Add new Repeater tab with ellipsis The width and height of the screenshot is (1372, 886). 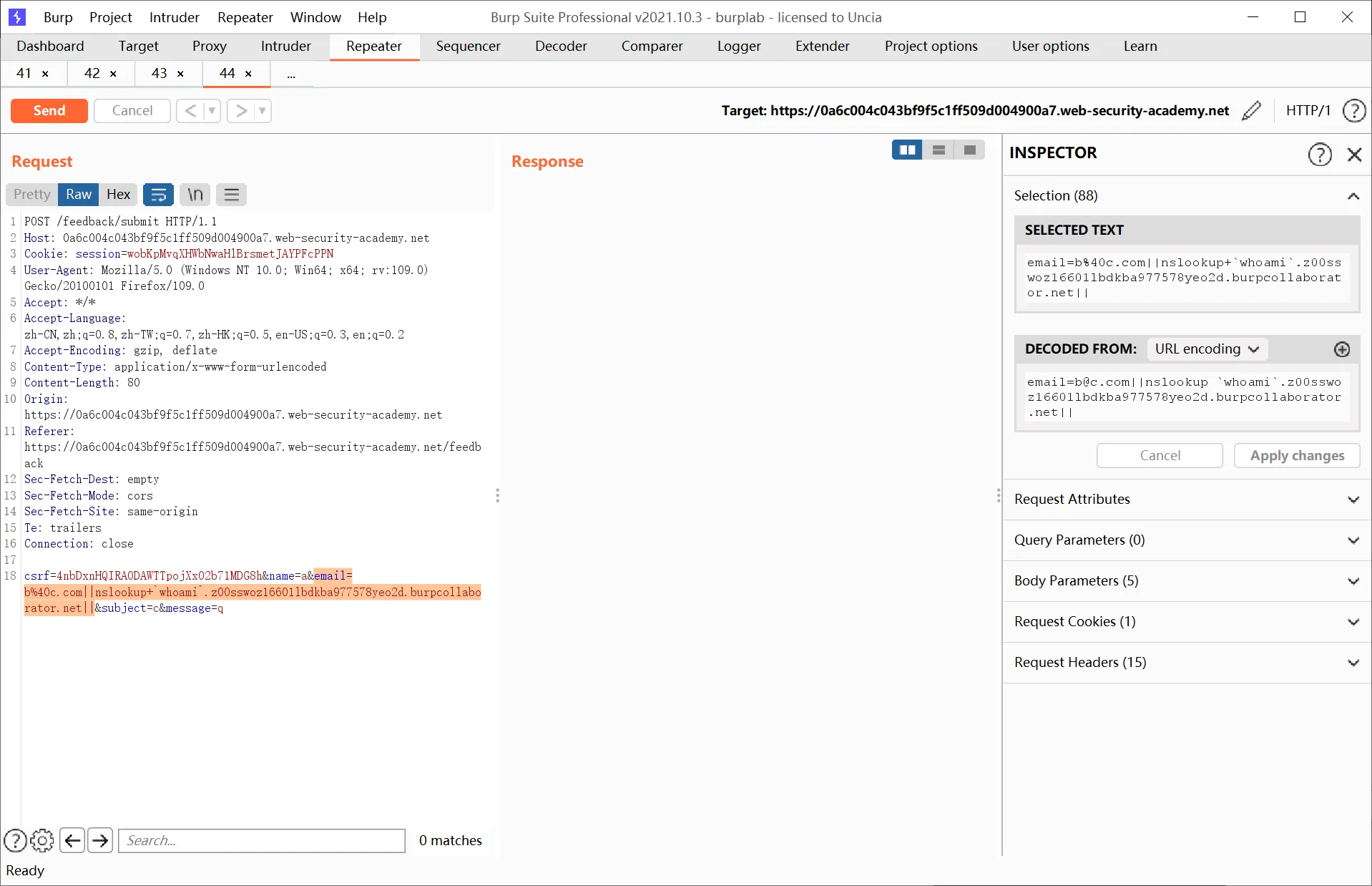(291, 74)
